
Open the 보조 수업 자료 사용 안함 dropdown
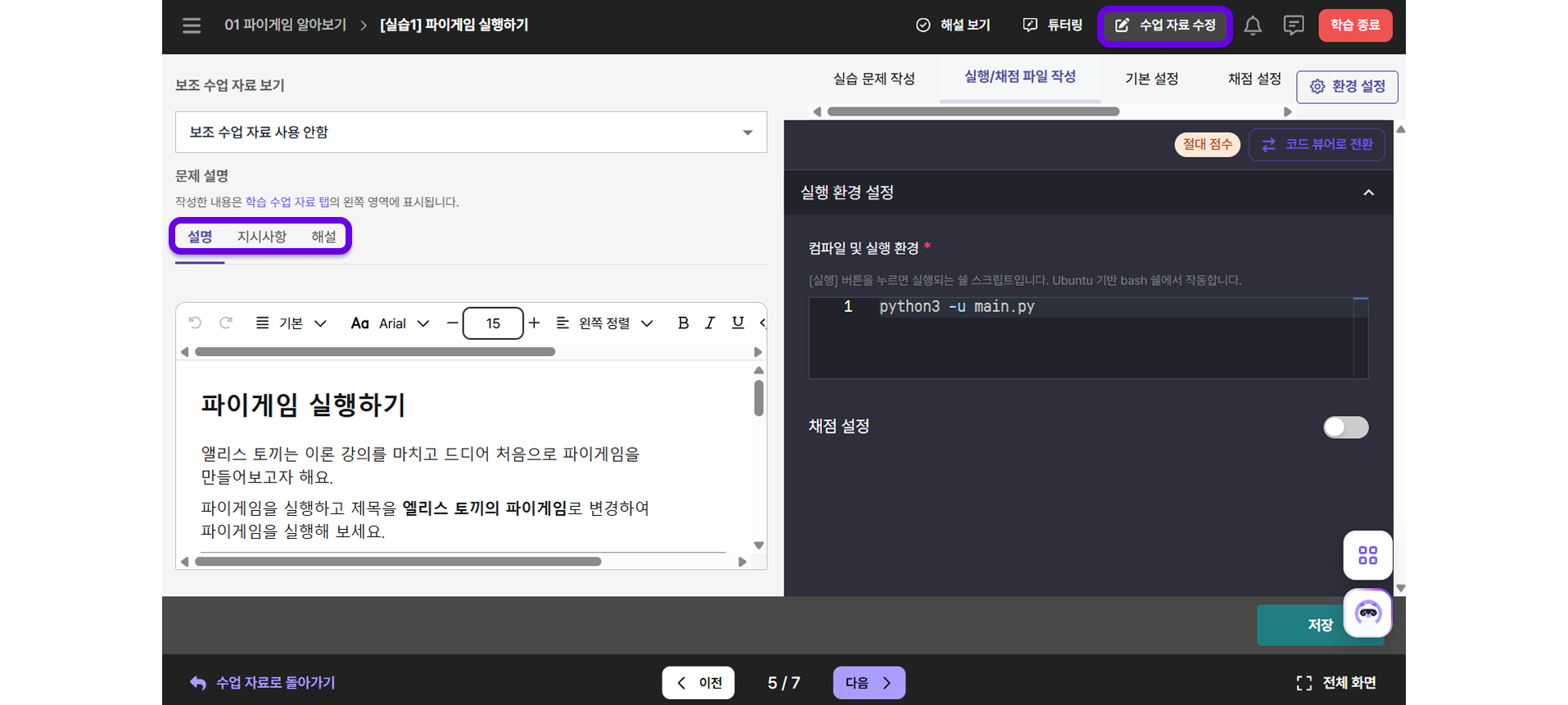471,133
